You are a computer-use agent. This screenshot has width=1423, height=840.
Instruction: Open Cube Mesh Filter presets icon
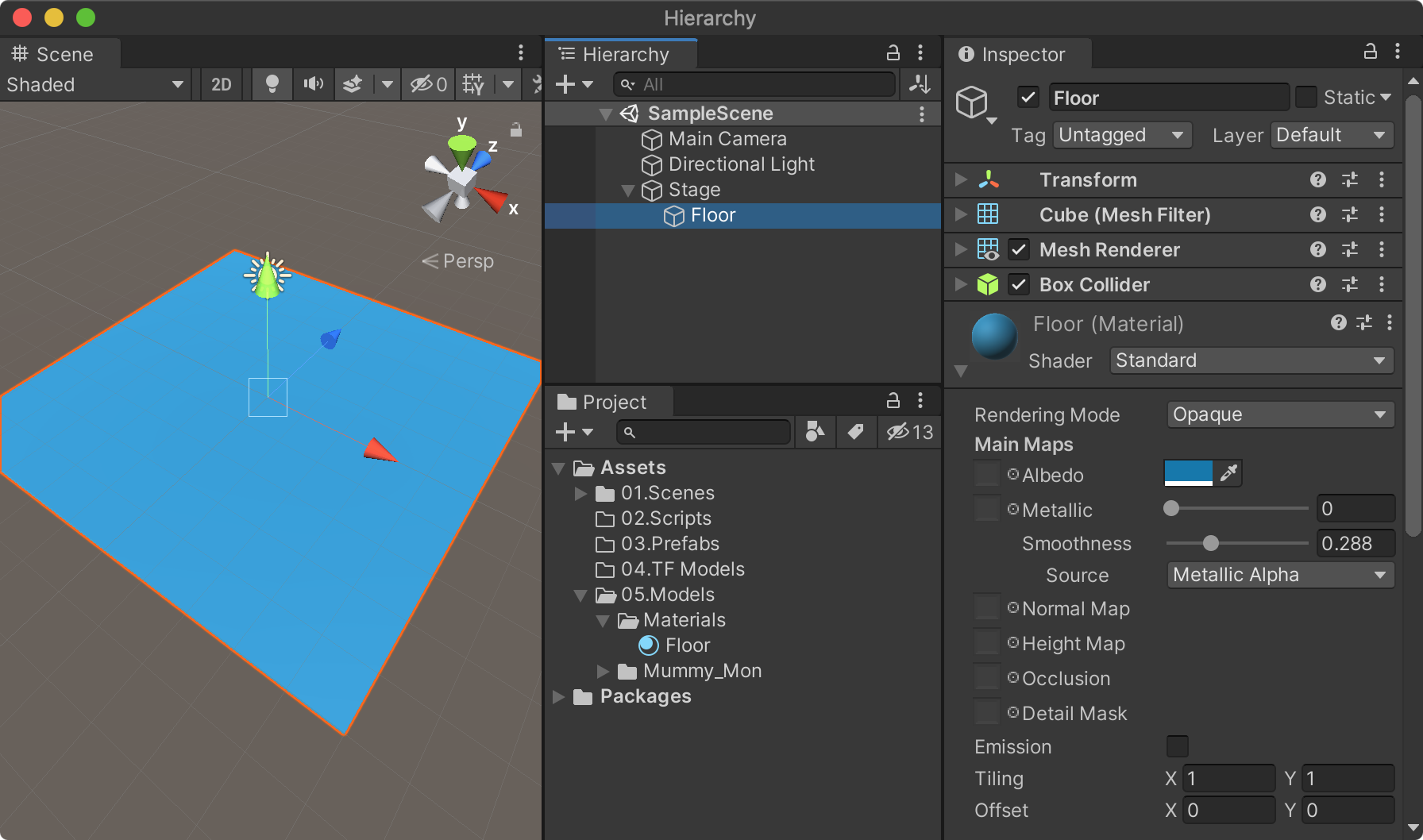pyautogui.click(x=1350, y=214)
